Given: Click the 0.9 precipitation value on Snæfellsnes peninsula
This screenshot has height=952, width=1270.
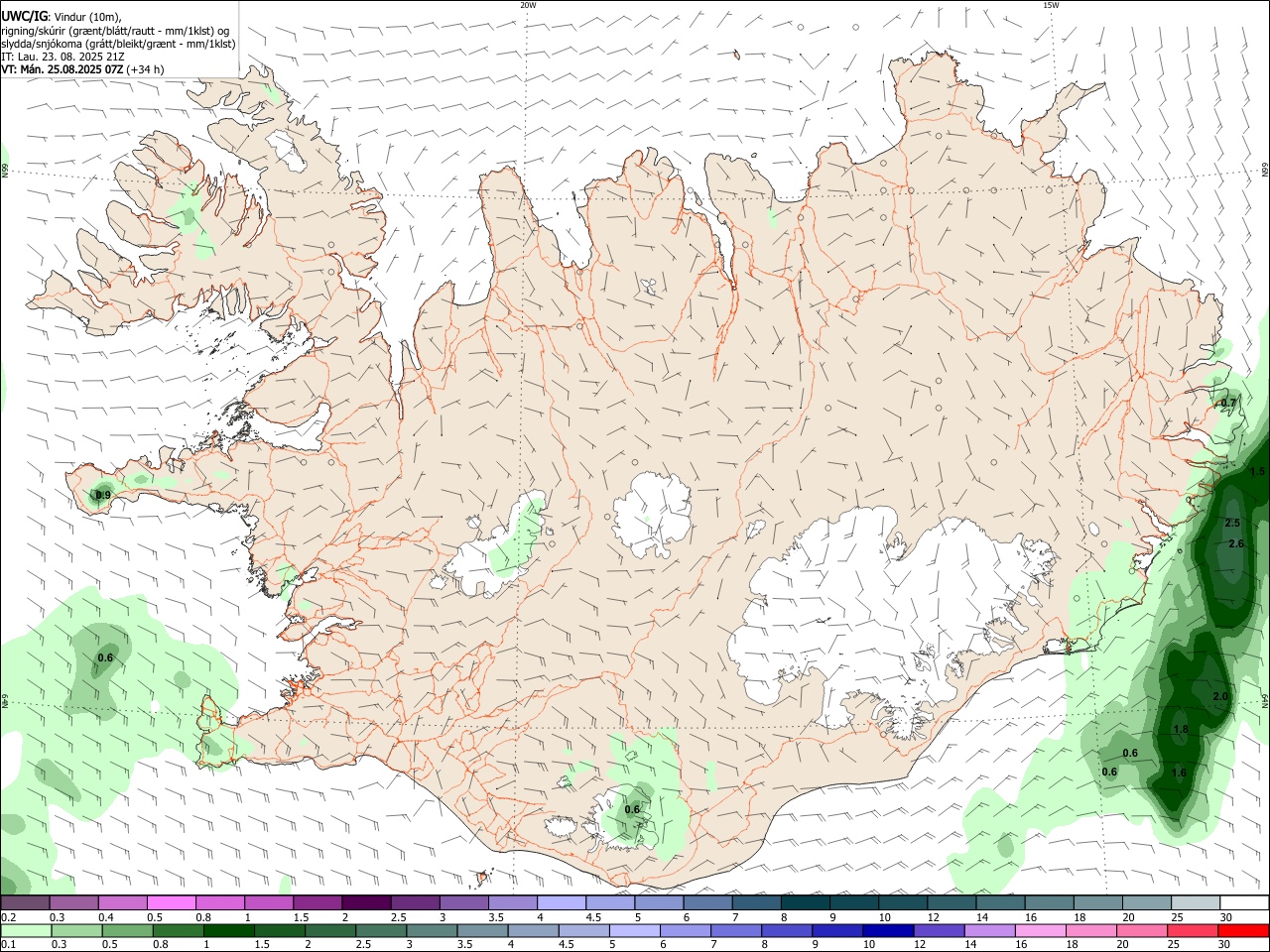Looking at the screenshot, I should point(103,495).
